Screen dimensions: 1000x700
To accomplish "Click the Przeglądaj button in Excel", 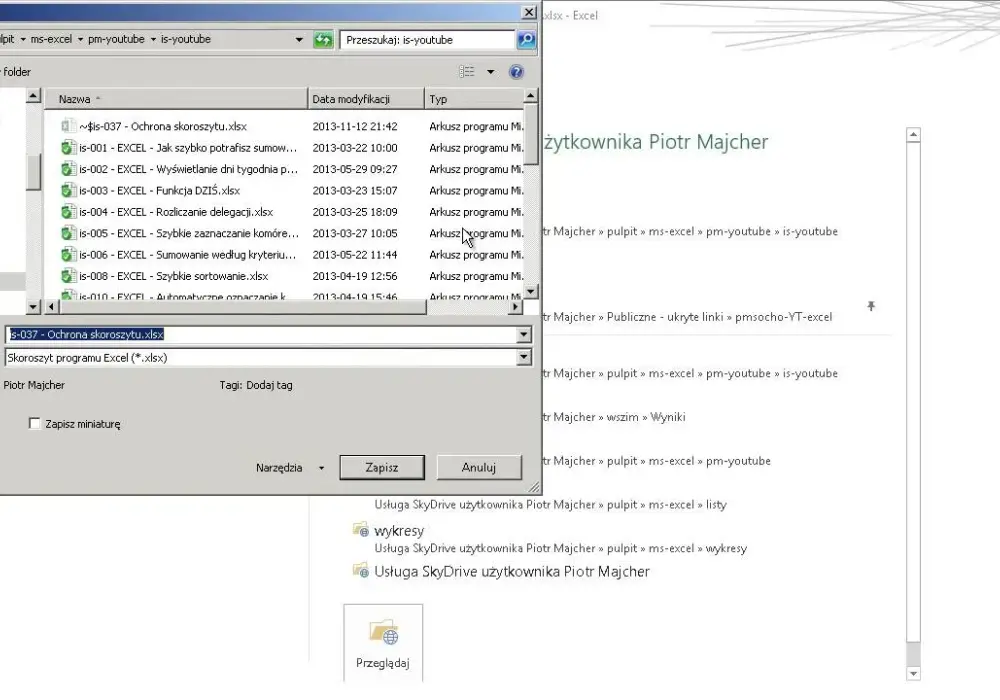I will click(383, 643).
